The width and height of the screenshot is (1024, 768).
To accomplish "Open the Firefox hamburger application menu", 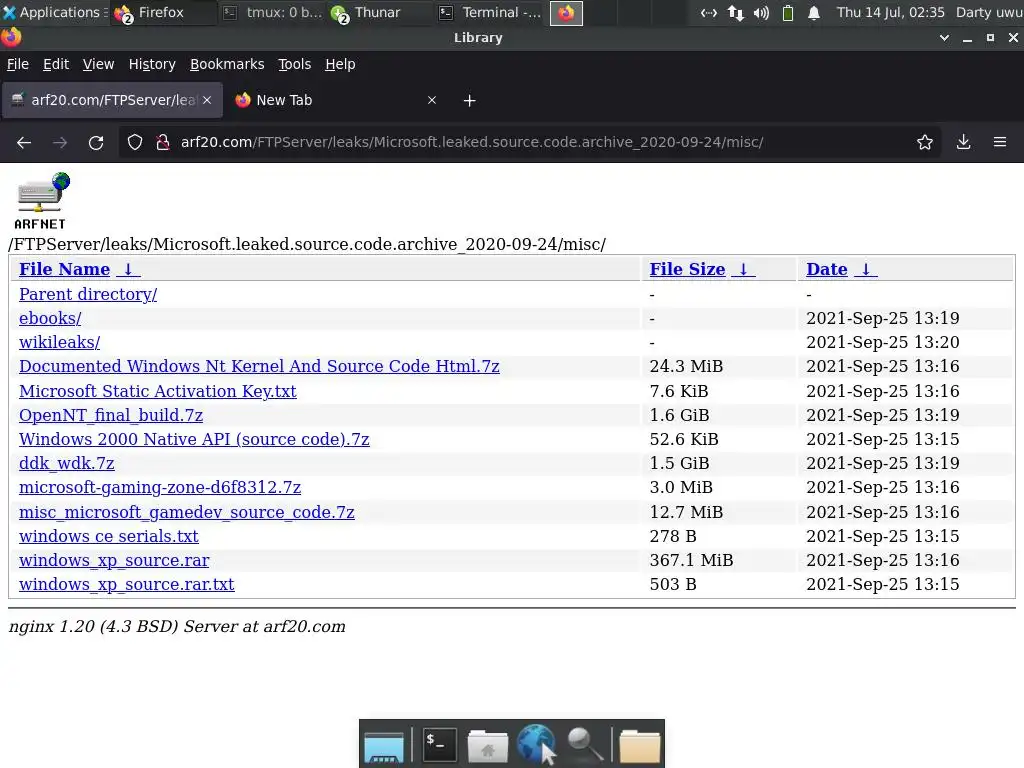I will [1000, 142].
